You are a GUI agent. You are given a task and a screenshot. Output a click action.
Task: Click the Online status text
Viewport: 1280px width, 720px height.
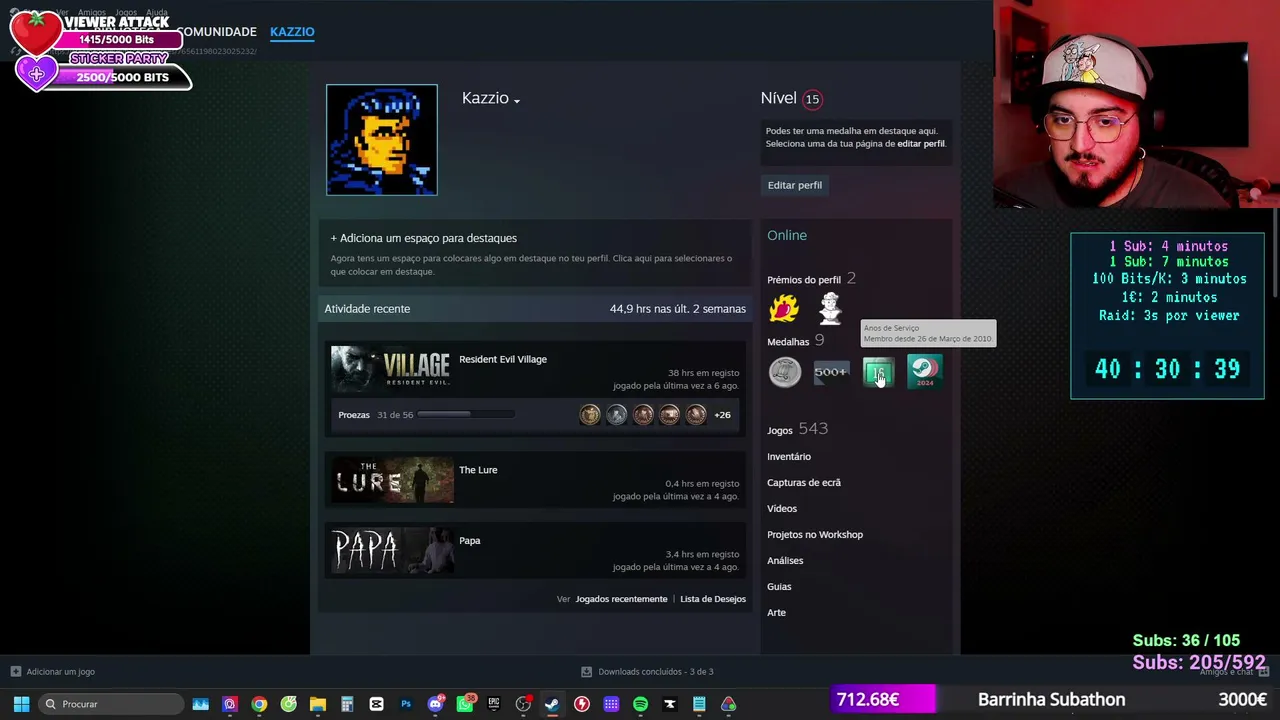[787, 236]
